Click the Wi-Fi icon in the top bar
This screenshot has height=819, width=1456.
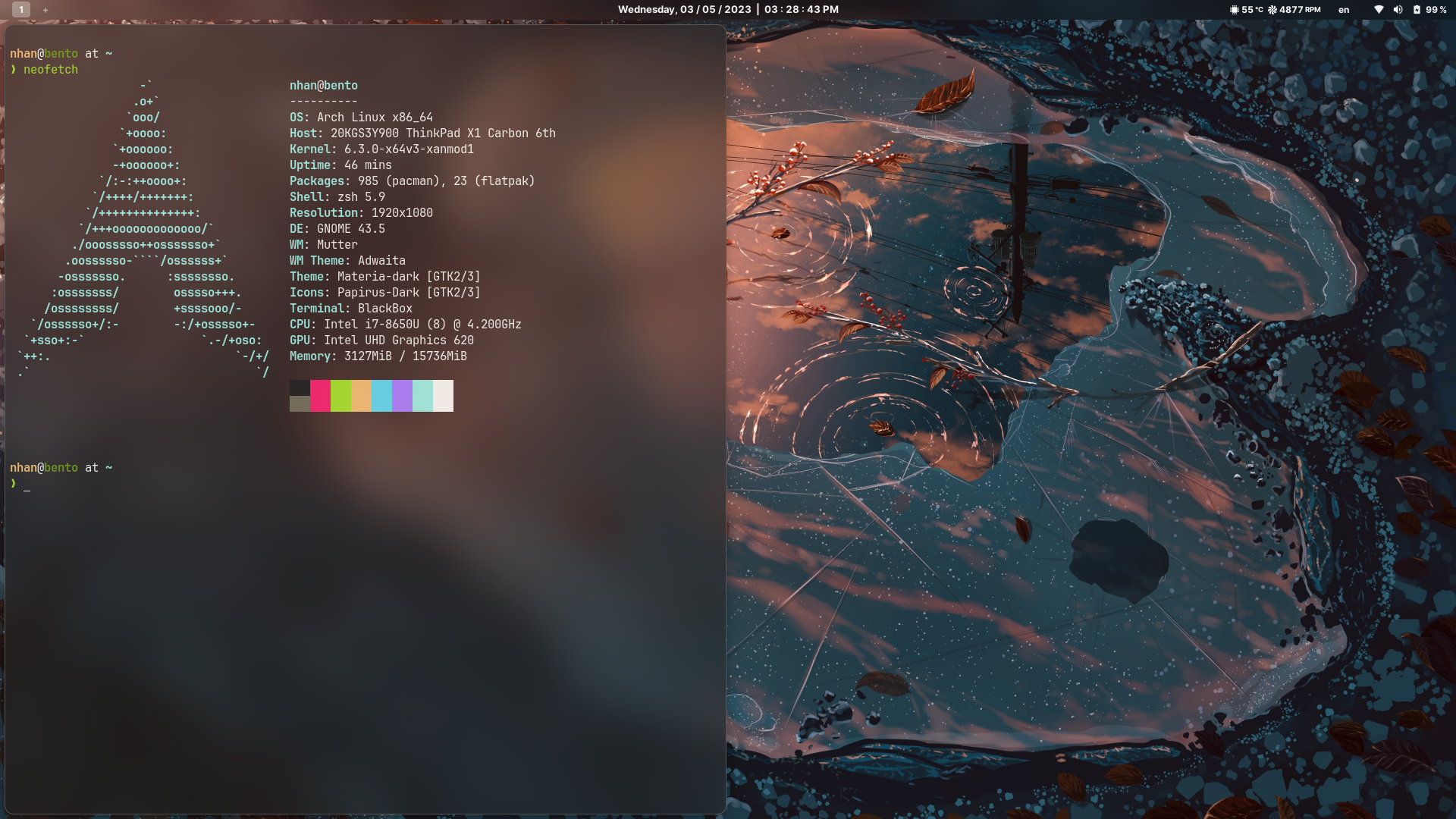[x=1380, y=10]
